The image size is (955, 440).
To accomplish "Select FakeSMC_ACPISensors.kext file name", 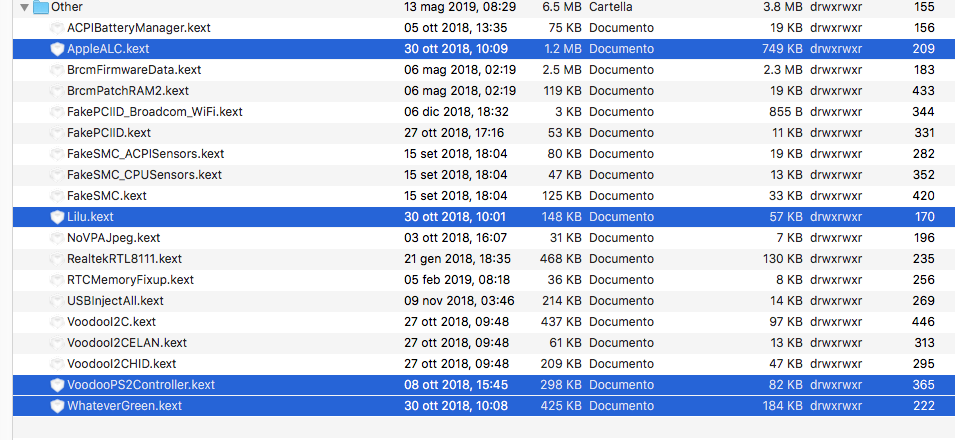I will tap(146, 154).
